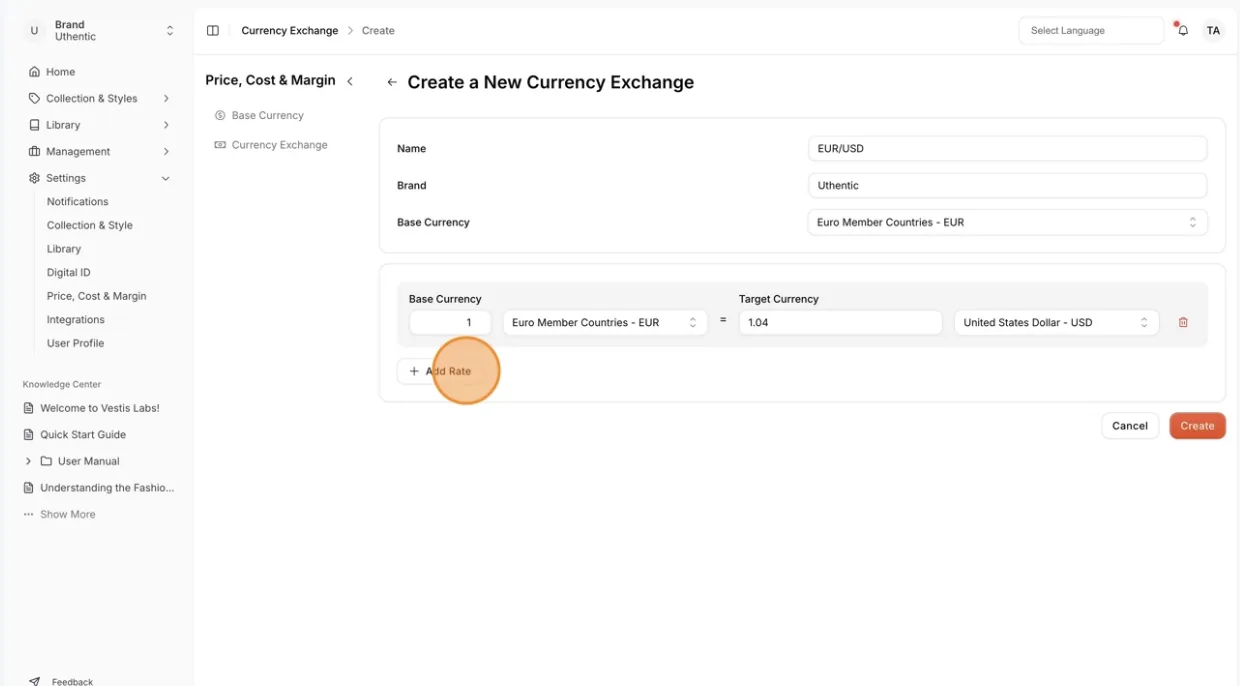Click the target rate field showing 1.04

(x=840, y=323)
